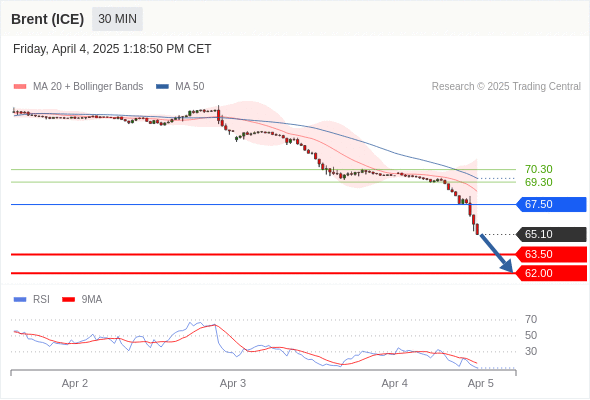The width and height of the screenshot is (590, 400).
Task: Select the black 65.10 current price tag
Action: coord(551,234)
